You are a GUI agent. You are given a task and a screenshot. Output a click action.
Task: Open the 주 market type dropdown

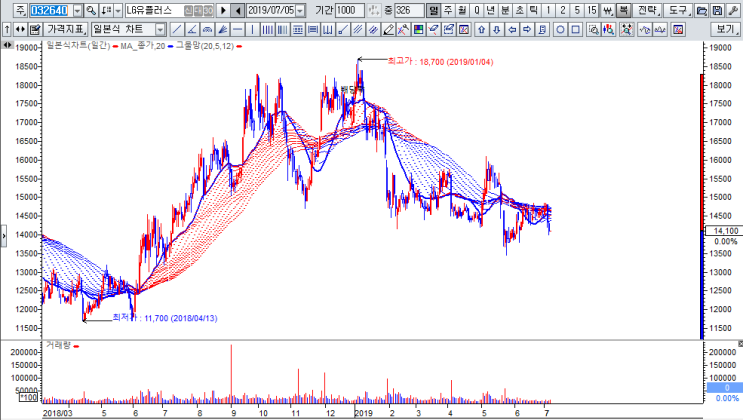pos(20,10)
